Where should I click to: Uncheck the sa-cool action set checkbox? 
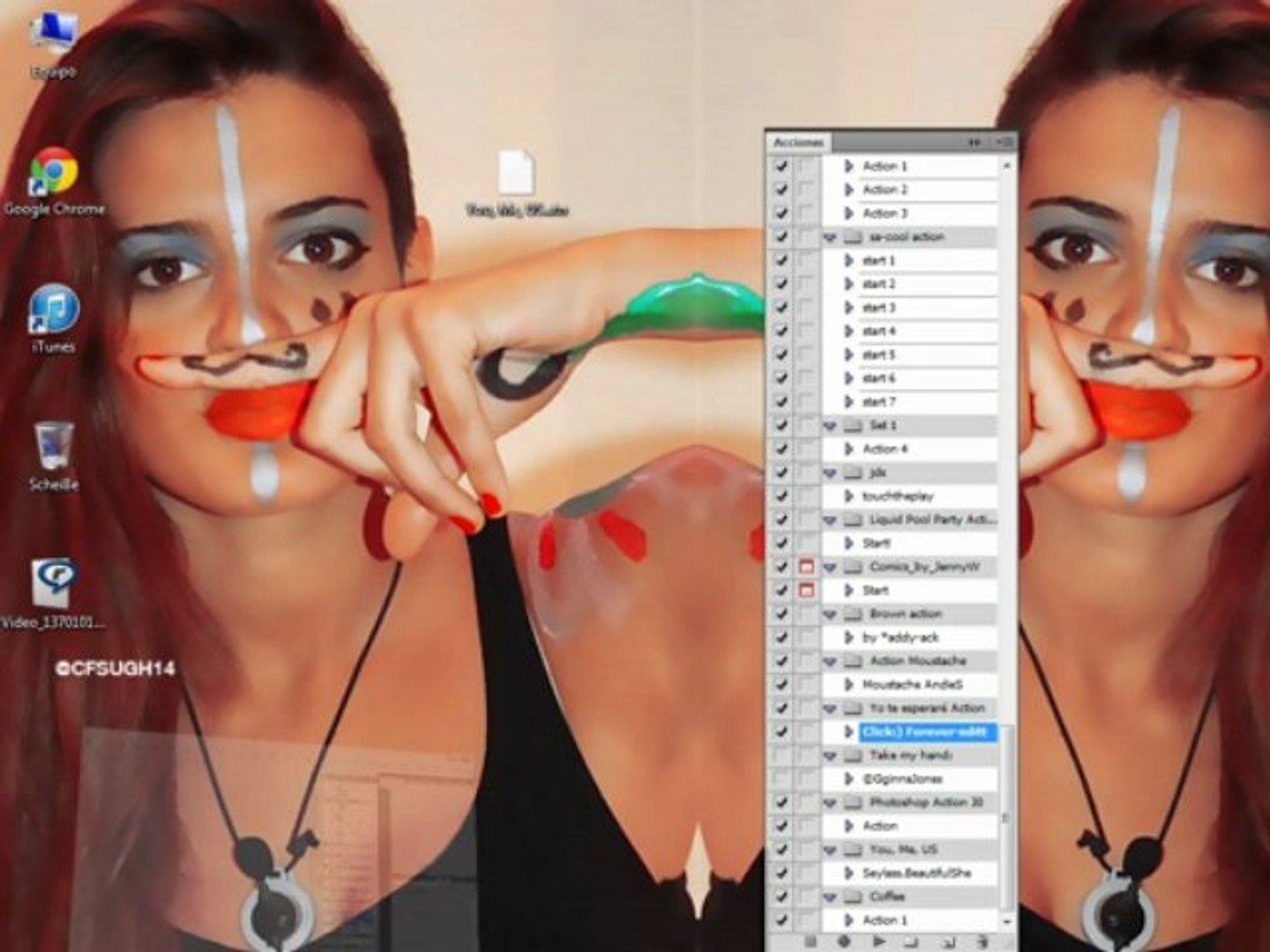pos(781,237)
